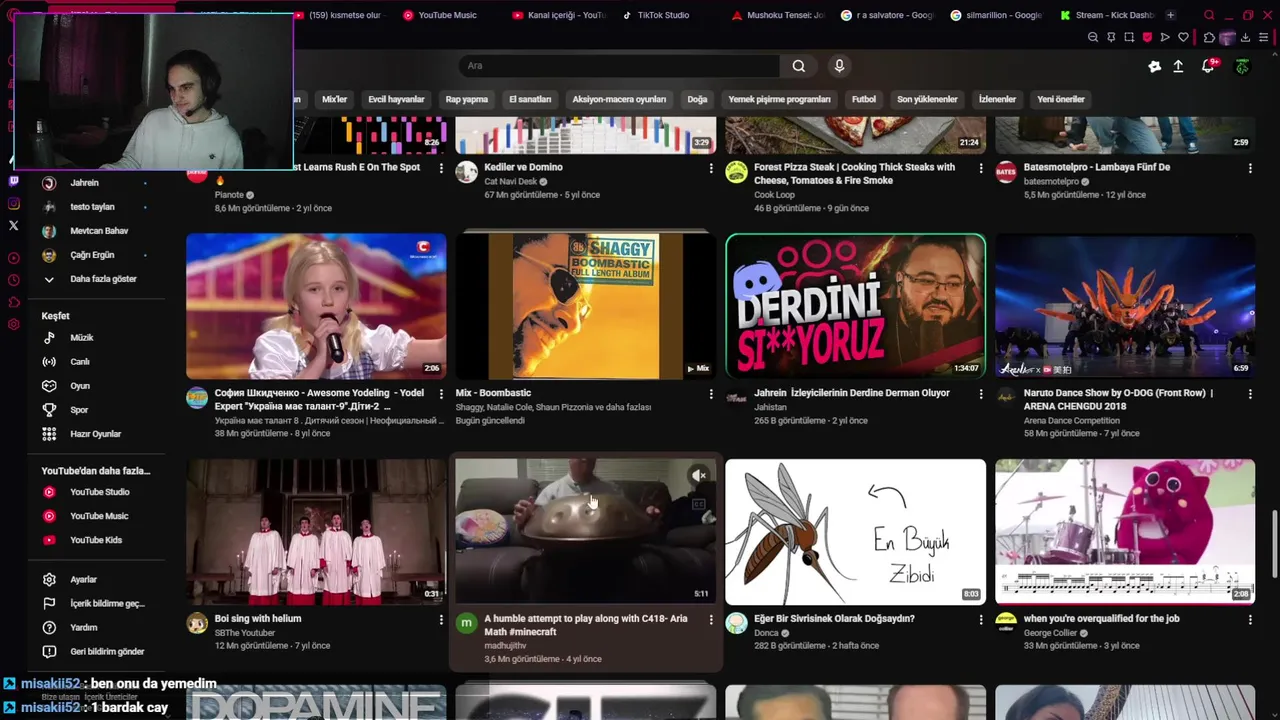
Task: Open YouTube notifications bell
Action: point(1208,66)
